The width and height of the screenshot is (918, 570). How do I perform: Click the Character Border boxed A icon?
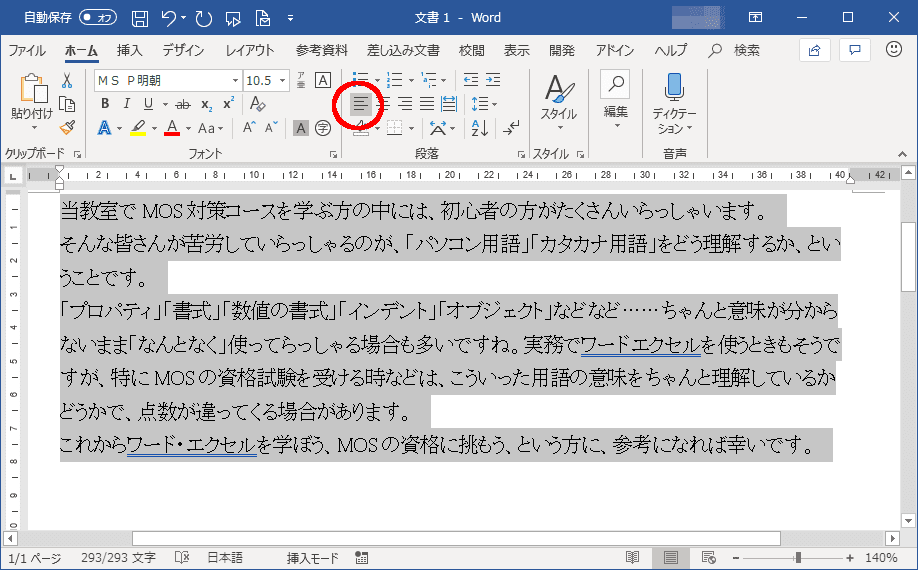(323, 80)
